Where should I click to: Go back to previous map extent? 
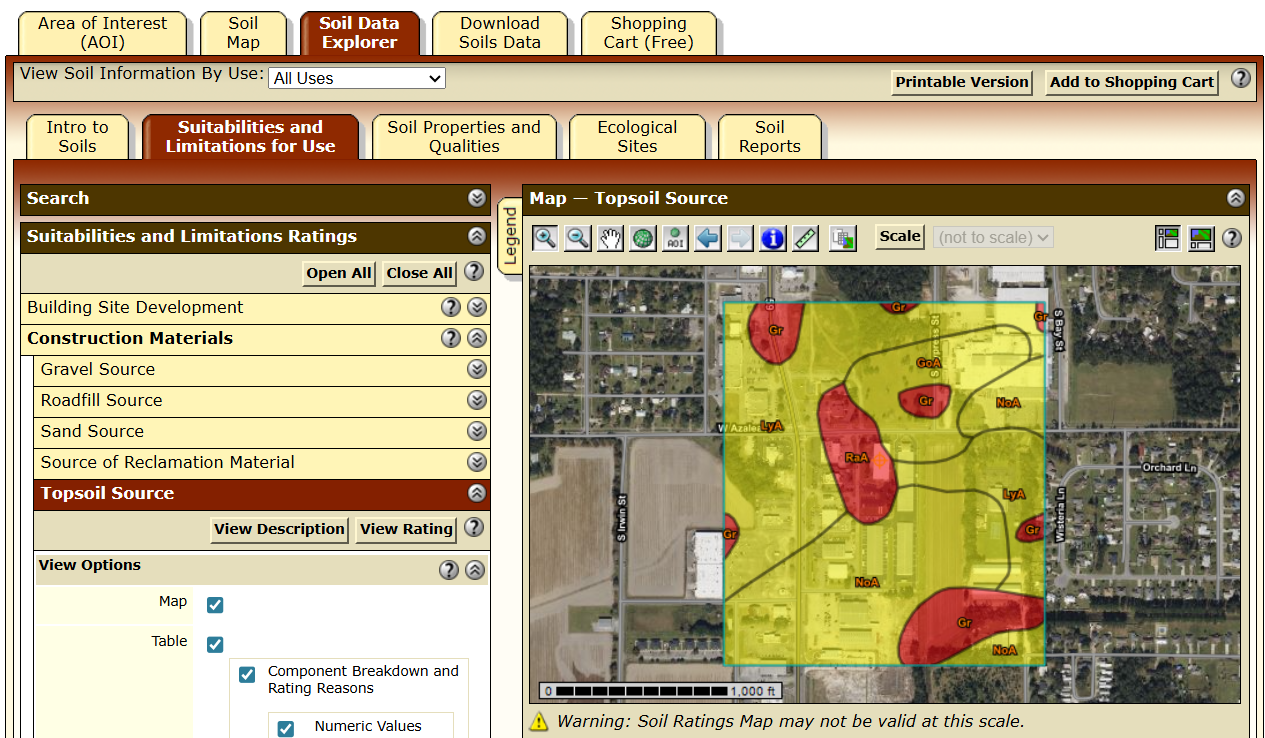[x=708, y=238]
